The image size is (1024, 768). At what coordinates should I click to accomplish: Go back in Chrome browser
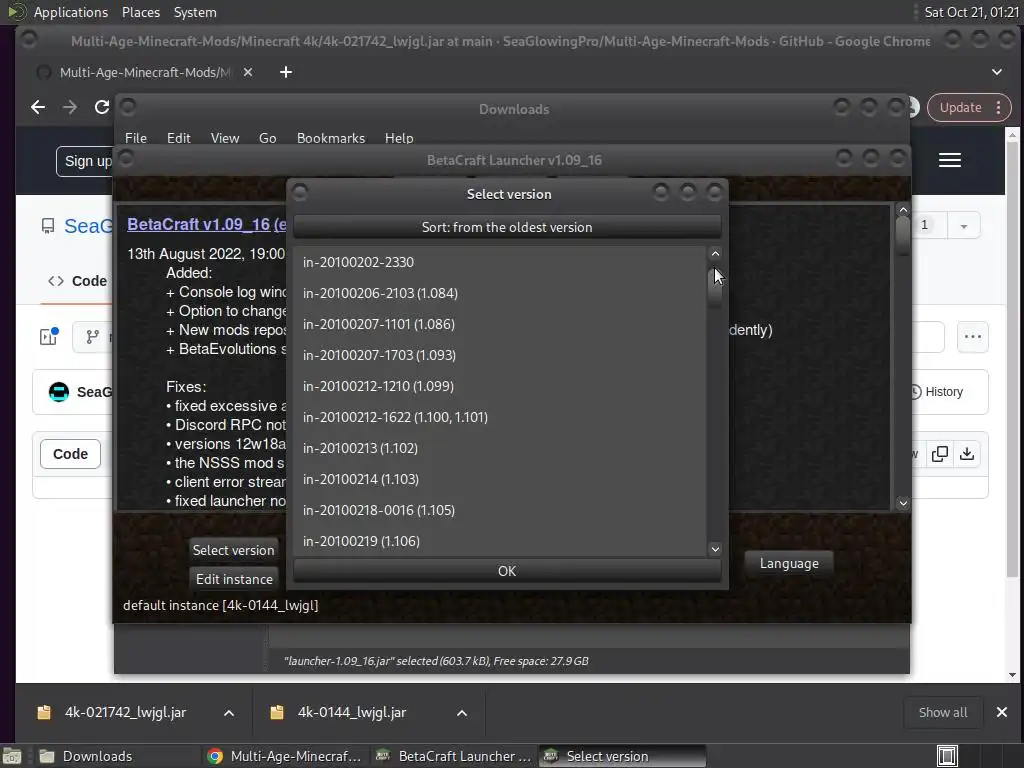(38, 107)
